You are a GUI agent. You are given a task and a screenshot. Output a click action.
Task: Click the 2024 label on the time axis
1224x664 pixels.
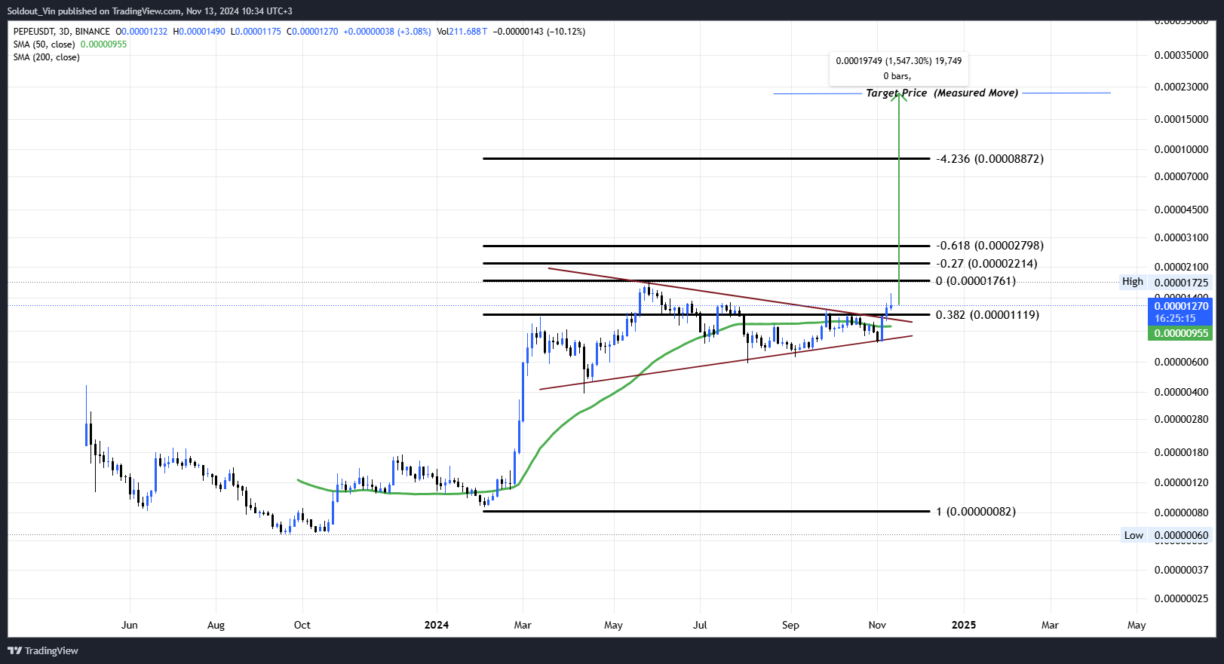coord(436,624)
